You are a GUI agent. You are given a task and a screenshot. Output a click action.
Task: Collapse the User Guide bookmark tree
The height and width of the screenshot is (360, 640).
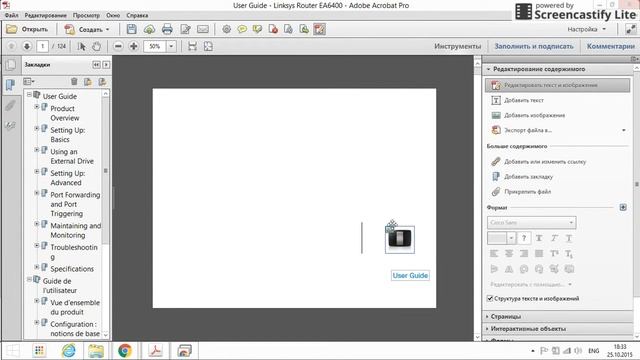tap(29, 94)
